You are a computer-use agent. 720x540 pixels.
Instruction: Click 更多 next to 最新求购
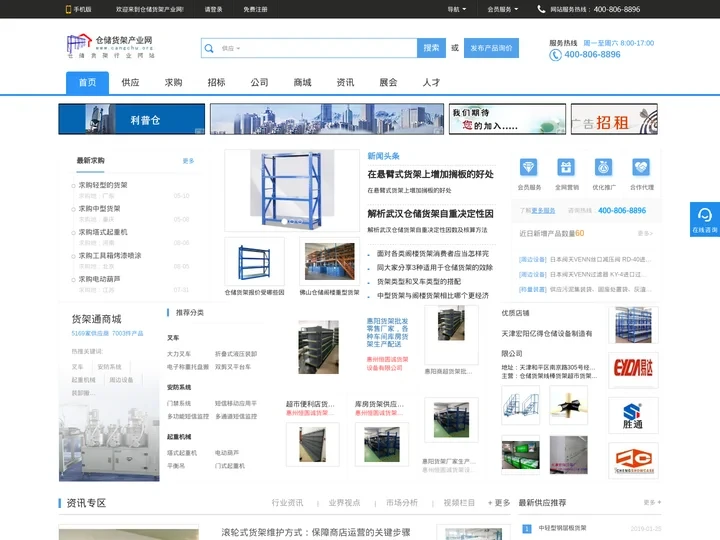(188, 161)
